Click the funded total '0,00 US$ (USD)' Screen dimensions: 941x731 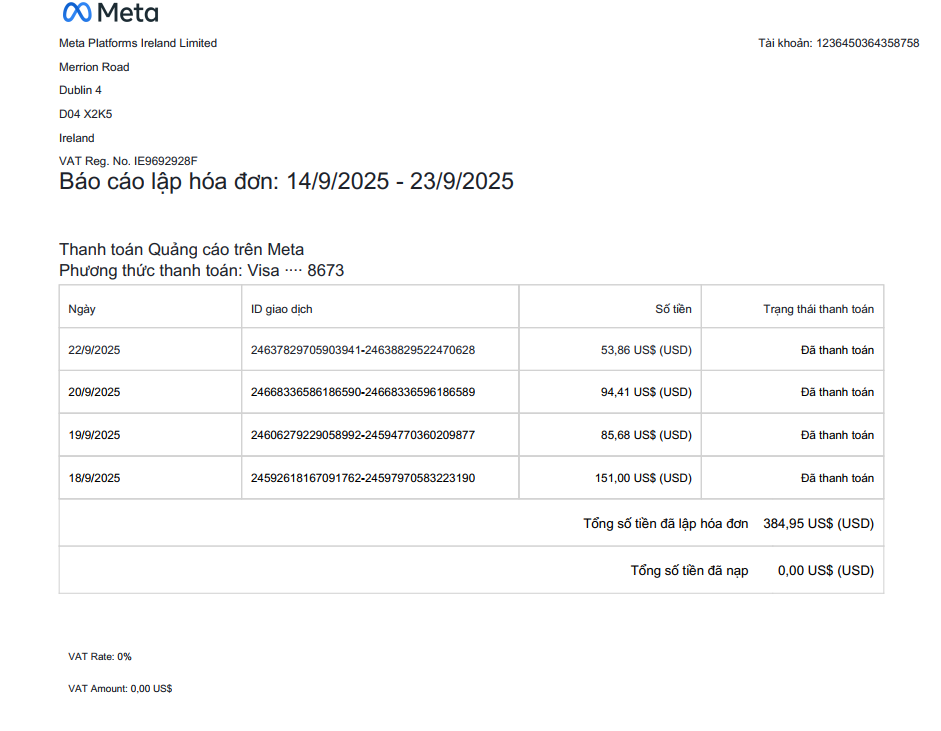coord(826,570)
